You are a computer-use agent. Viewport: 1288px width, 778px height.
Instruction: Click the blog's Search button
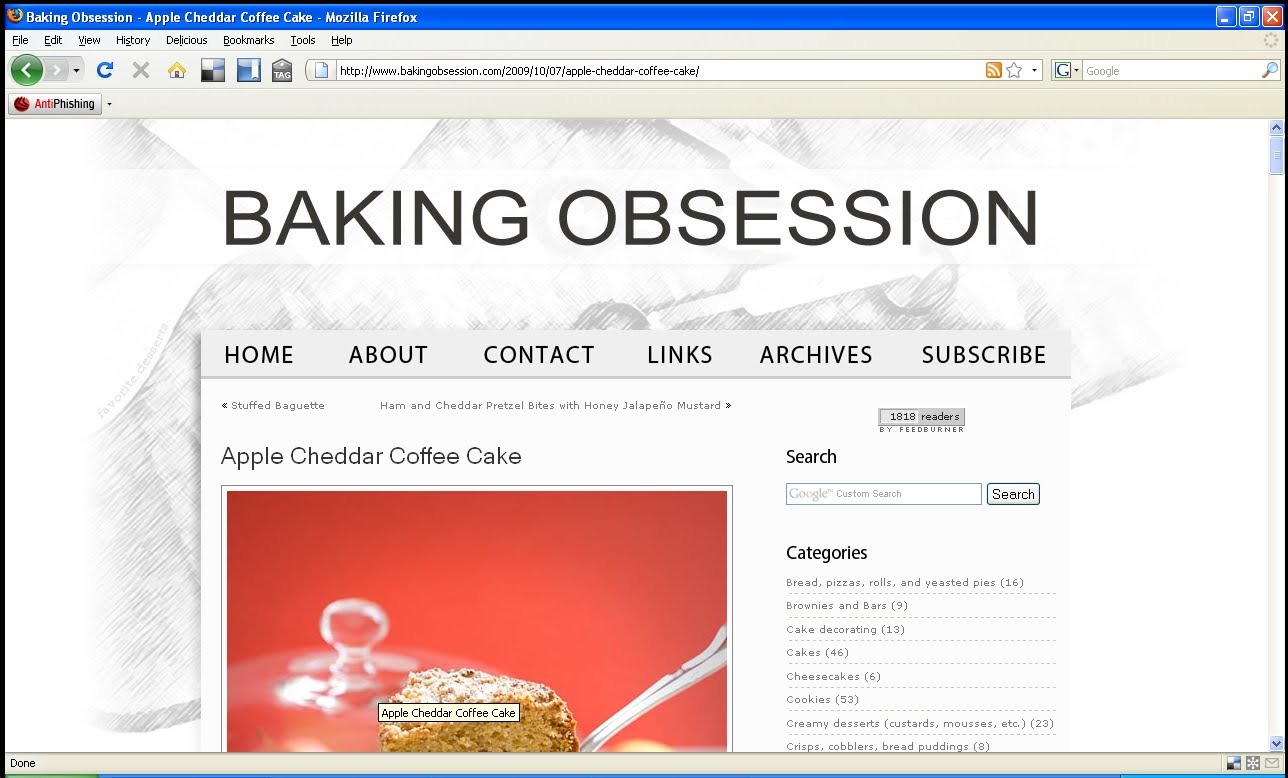(1013, 494)
